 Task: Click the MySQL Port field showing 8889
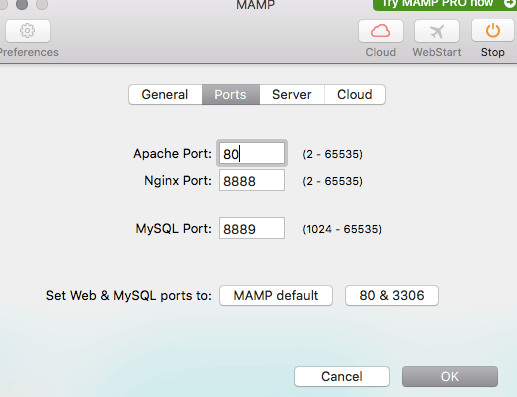point(252,228)
